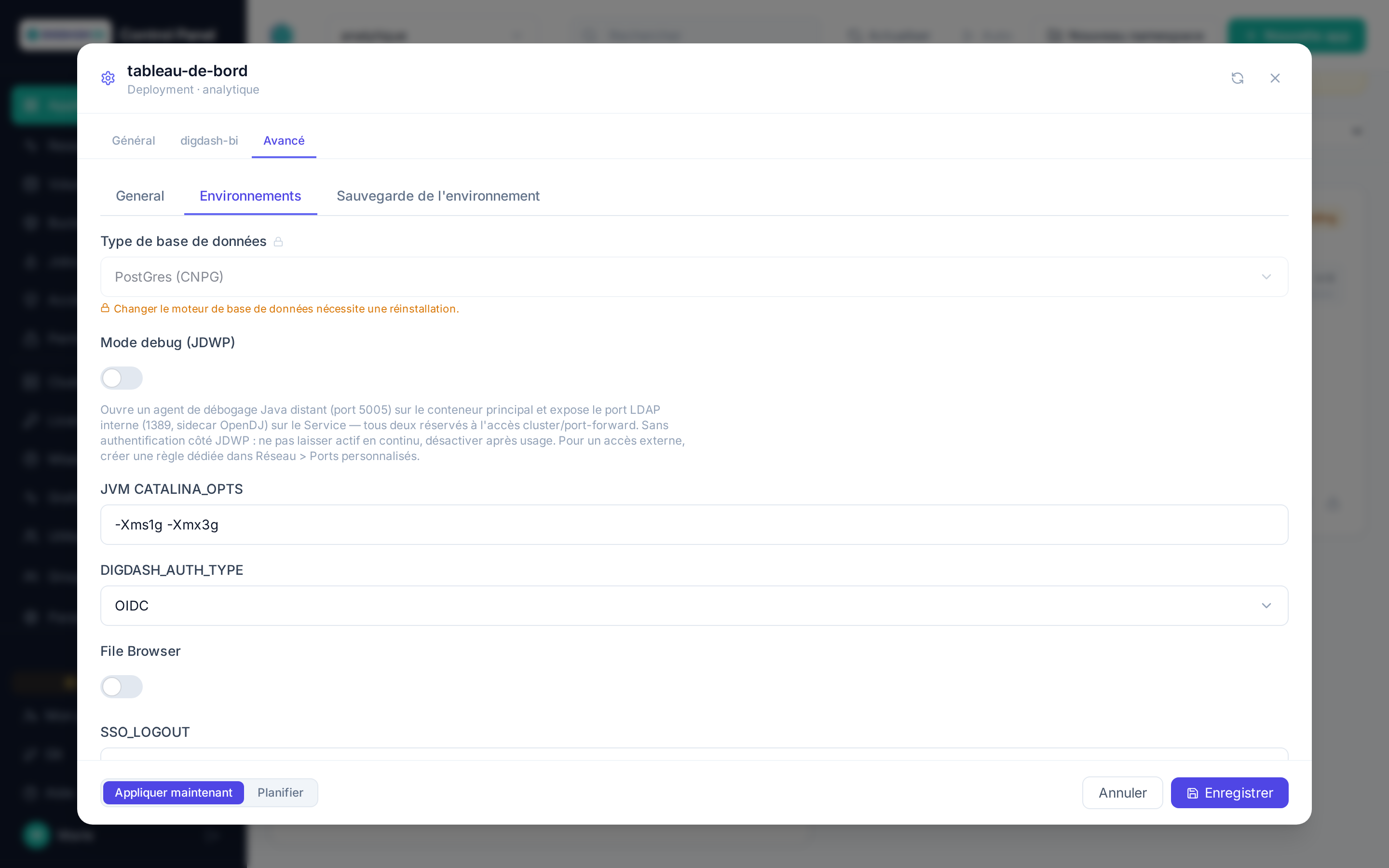
Task: Click the Annuler button
Action: (x=1122, y=793)
